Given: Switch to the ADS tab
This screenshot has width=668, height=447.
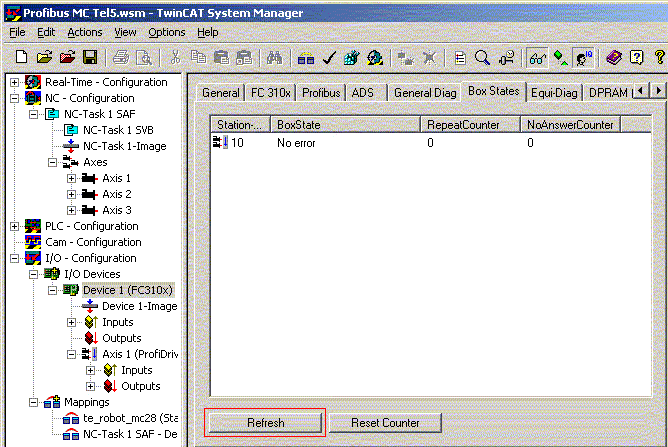Looking at the screenshot, I should tap(363, 92).
